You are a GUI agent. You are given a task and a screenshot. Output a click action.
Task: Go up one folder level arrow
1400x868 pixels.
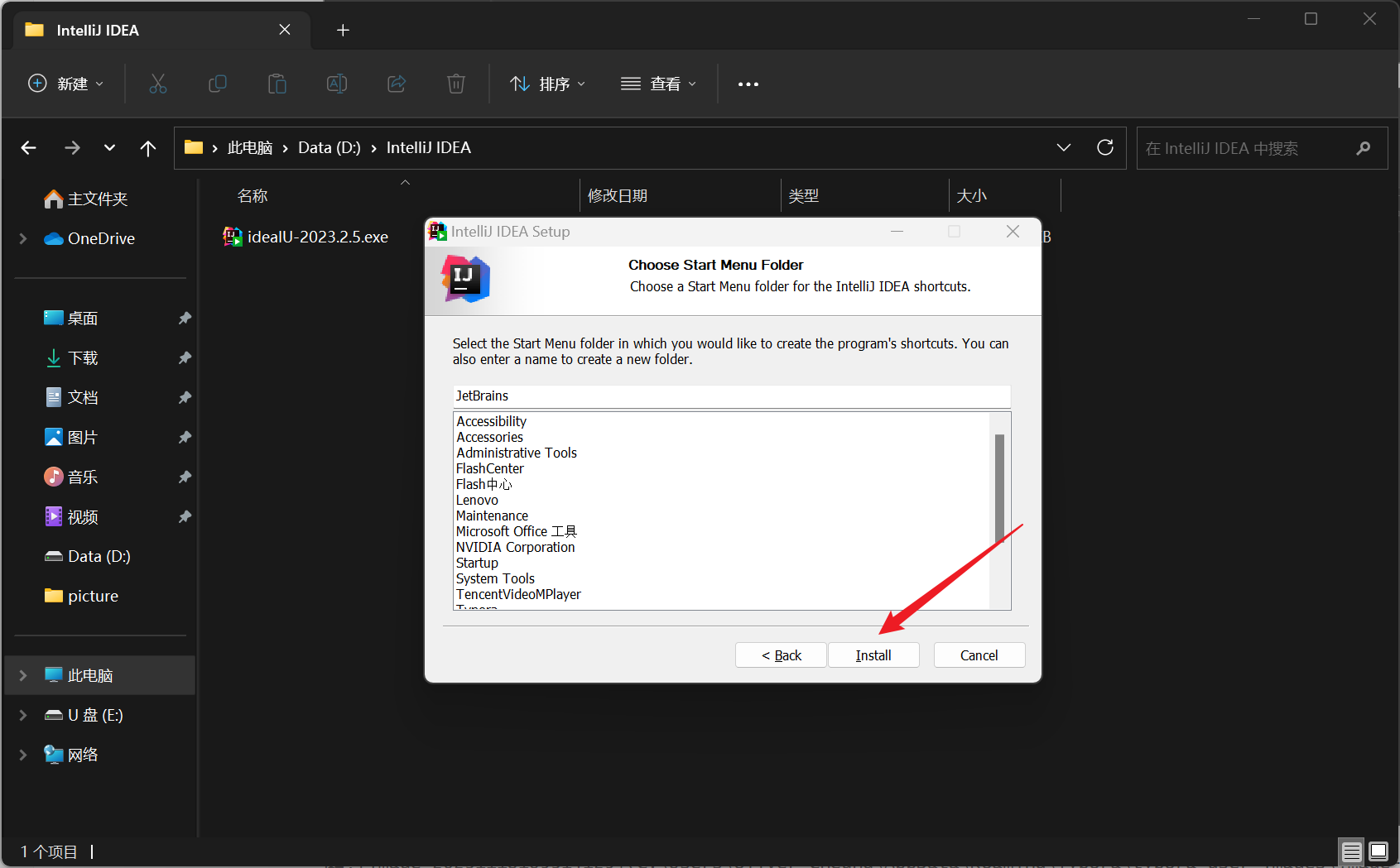148,147
